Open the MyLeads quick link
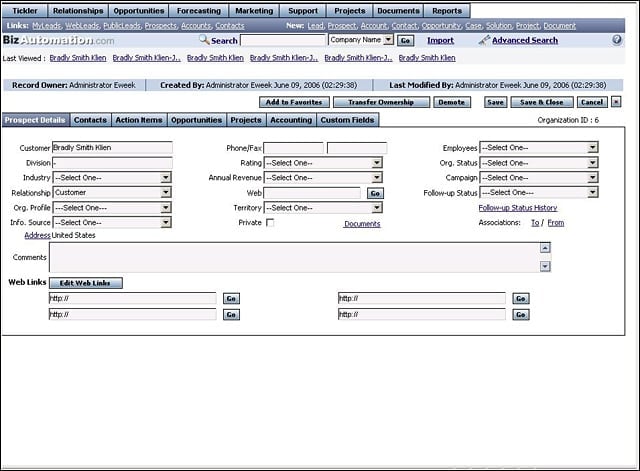The height and width of the screenshot is (471, 640). 47,26
